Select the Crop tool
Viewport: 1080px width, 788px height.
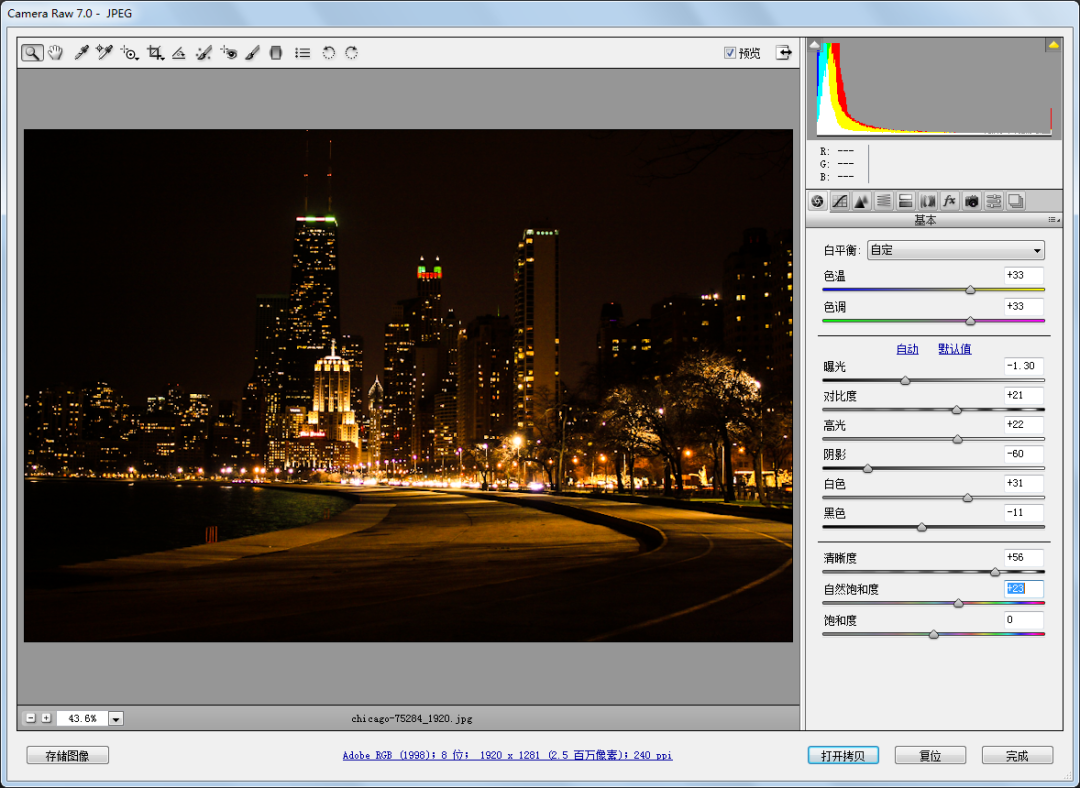tap(155, 52)
